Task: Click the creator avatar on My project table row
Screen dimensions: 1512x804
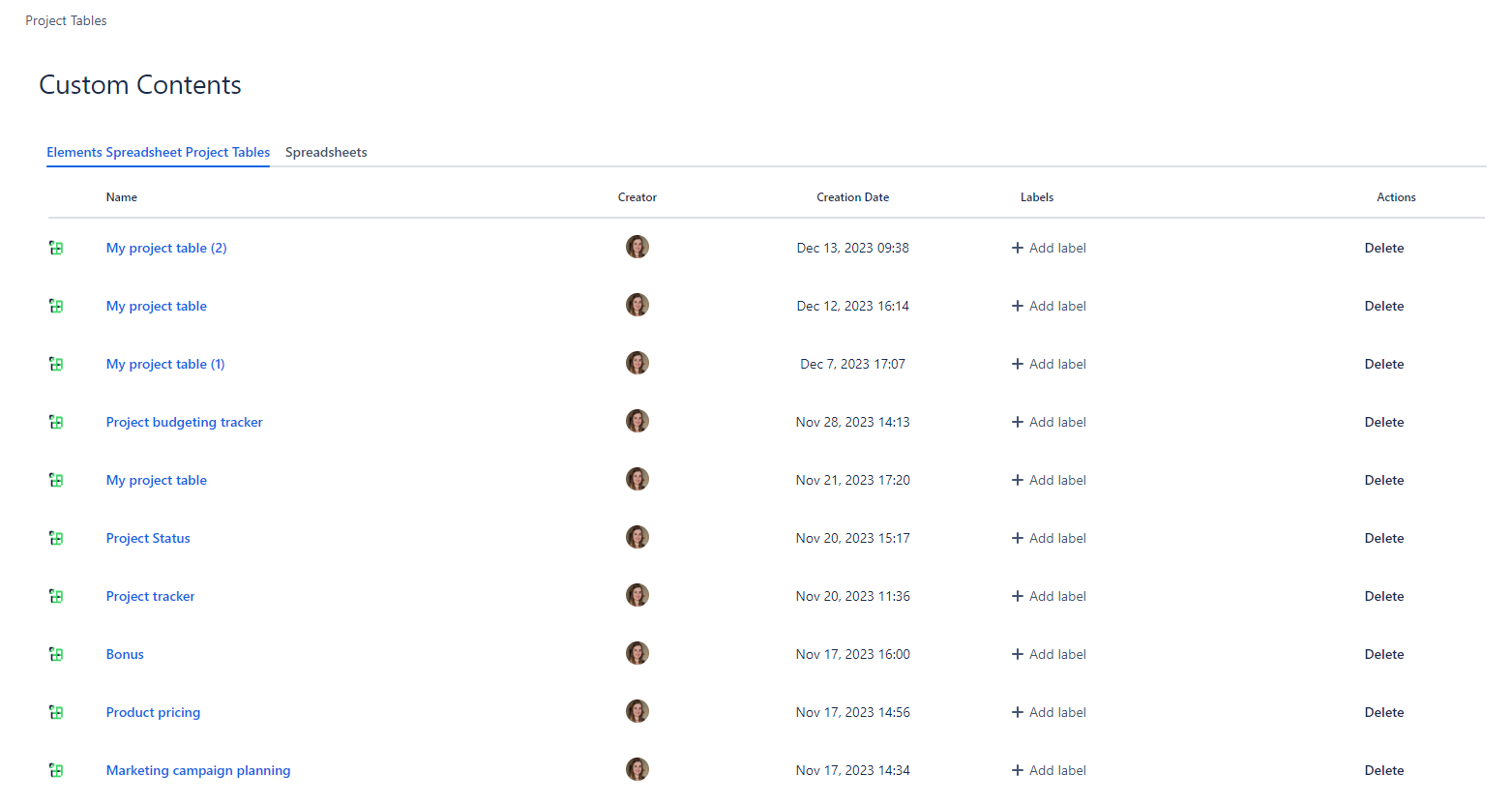Action: tap(637, 304)
